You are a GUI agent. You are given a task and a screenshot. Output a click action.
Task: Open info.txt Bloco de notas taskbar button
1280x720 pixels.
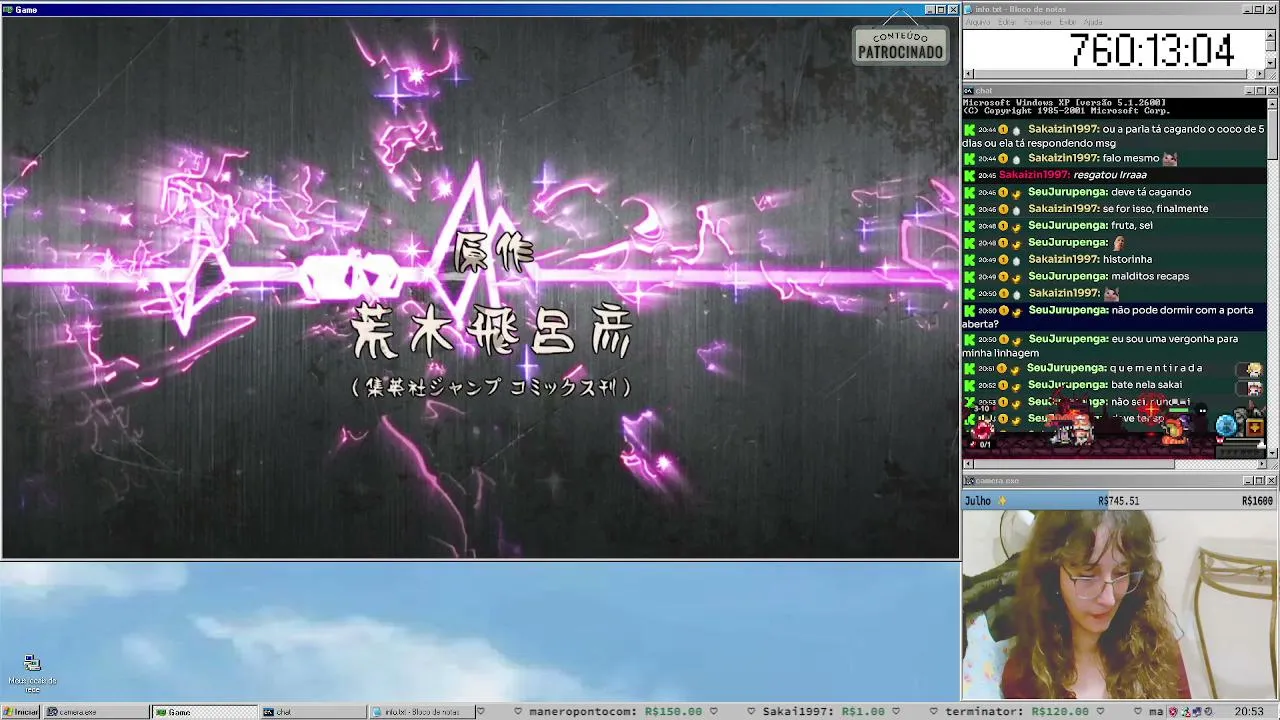(421, 712)
